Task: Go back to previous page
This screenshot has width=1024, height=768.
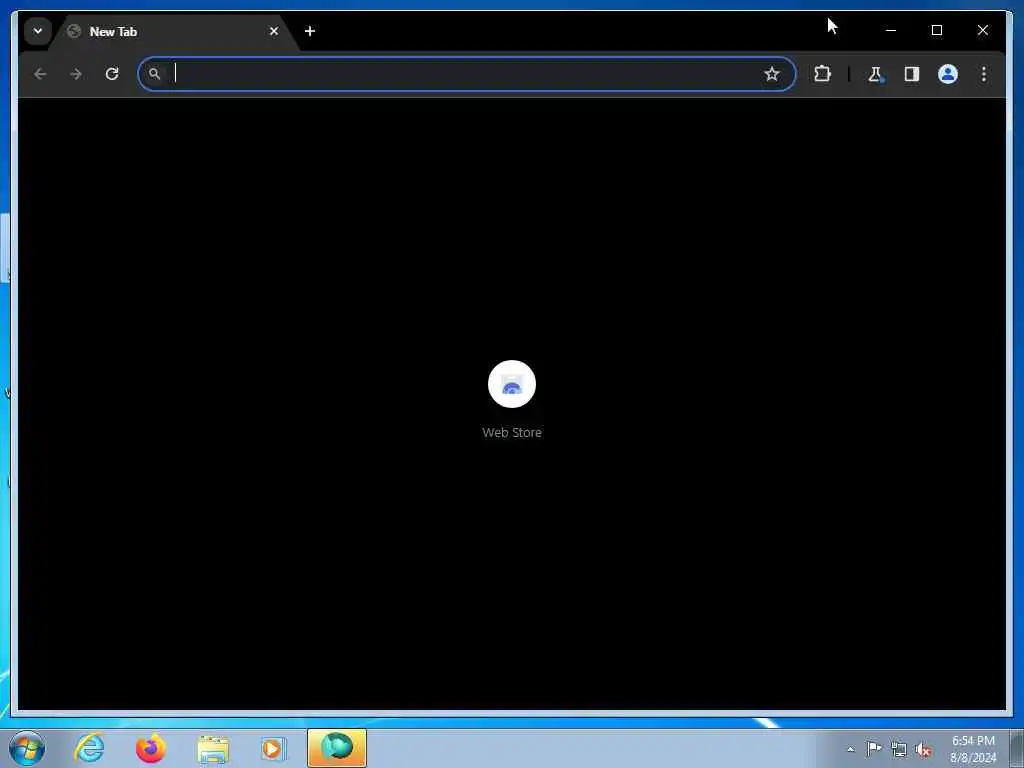Action: (x=40, y=74)
